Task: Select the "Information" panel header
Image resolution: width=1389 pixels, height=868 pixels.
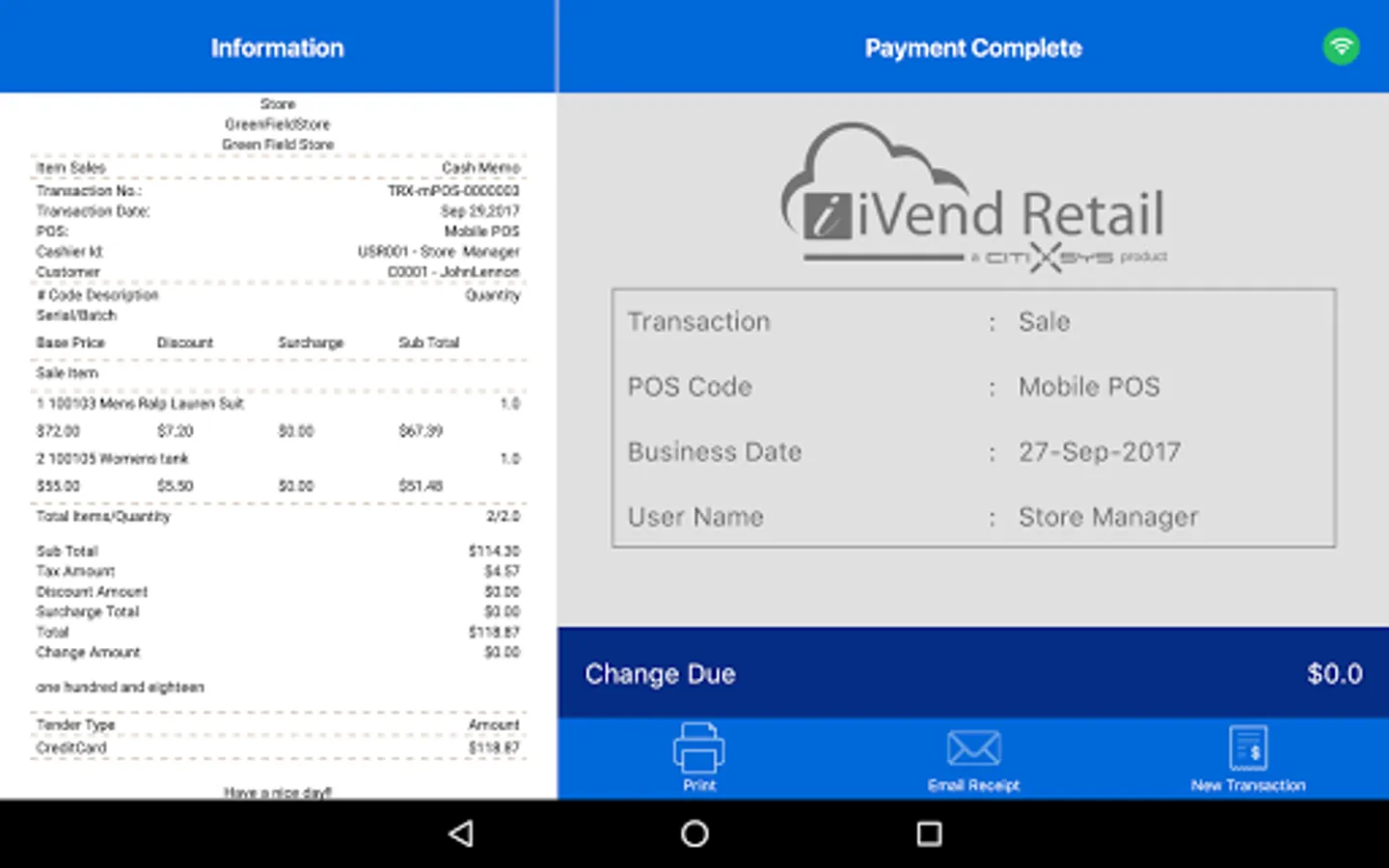Action: click(278, 48)
